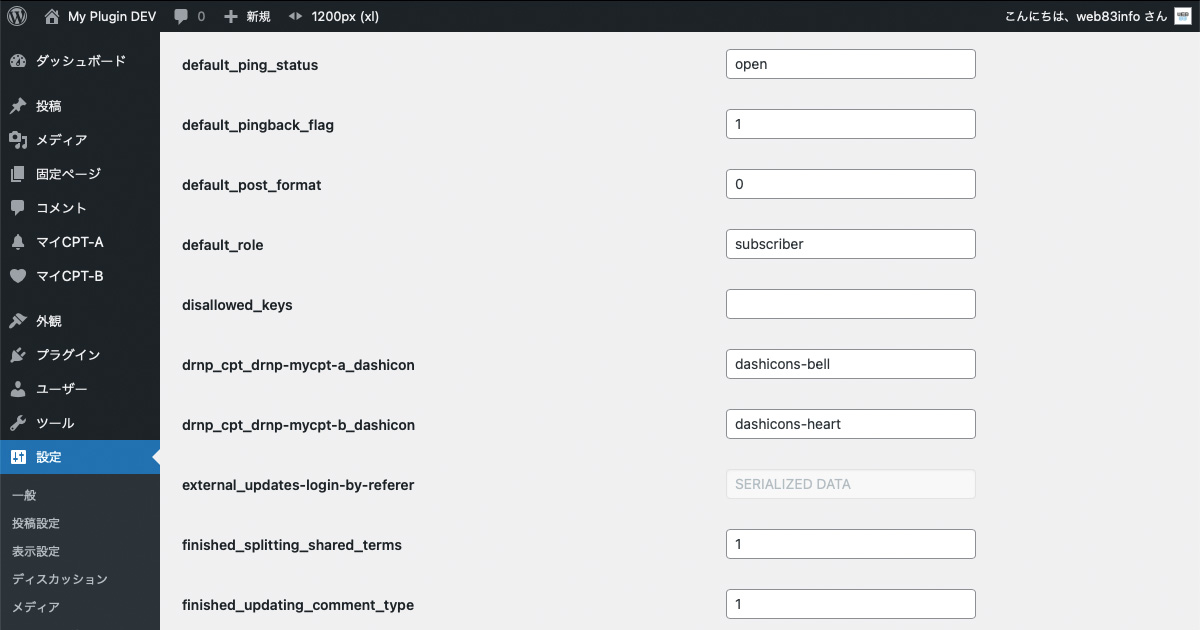
Task: Open the こんにちは、web83info さん account menu
Action: pyautogui.click(x=1098, y=16)
